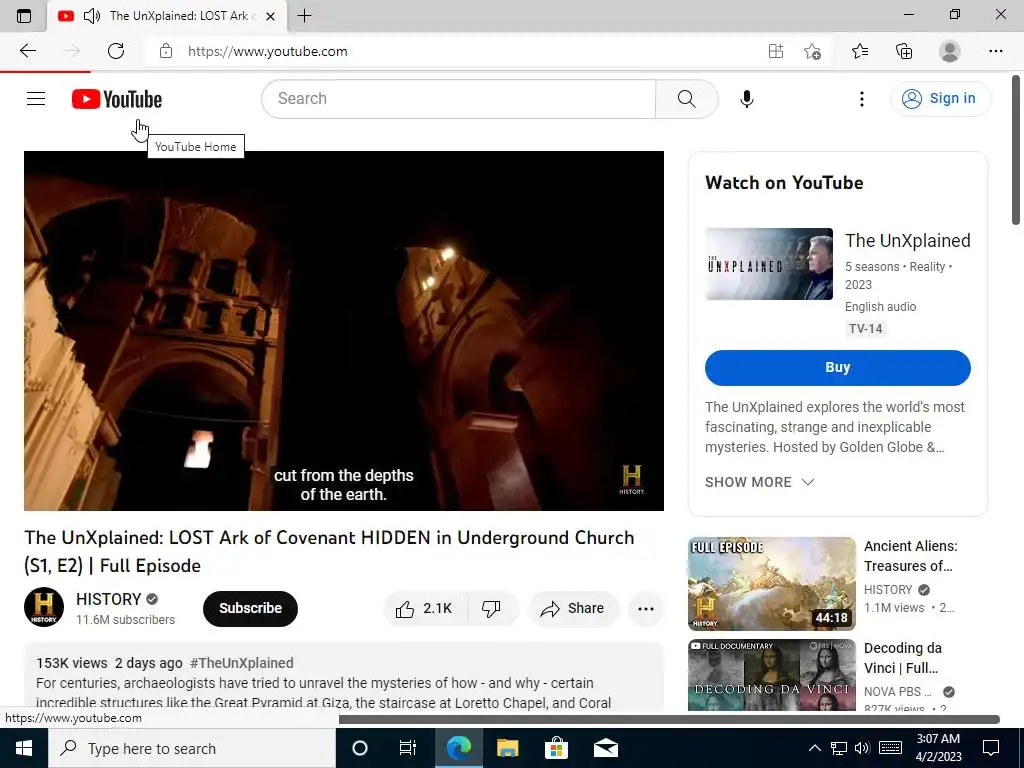Add this page to favorites star-plus icon
1024x768 pixels.
[812, 51]
